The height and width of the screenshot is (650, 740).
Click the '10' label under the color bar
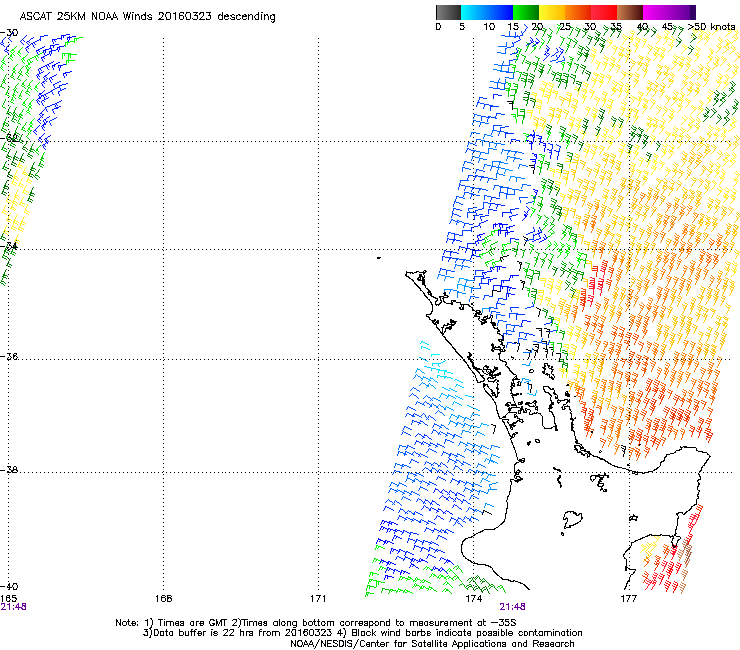coord(489,27)
